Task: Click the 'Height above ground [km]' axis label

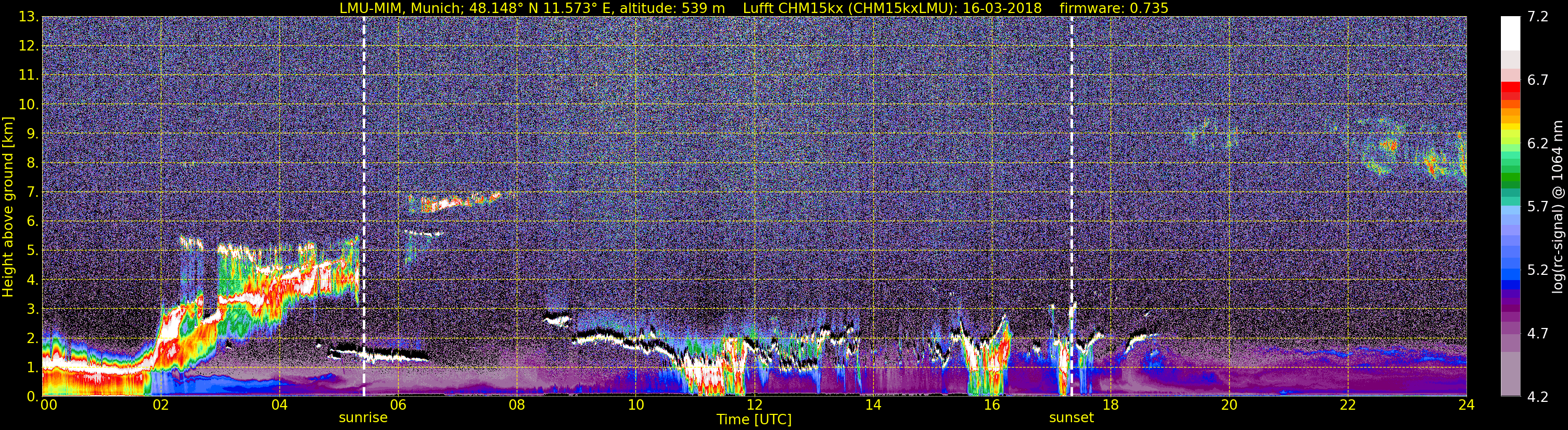Action: [8, 207]
